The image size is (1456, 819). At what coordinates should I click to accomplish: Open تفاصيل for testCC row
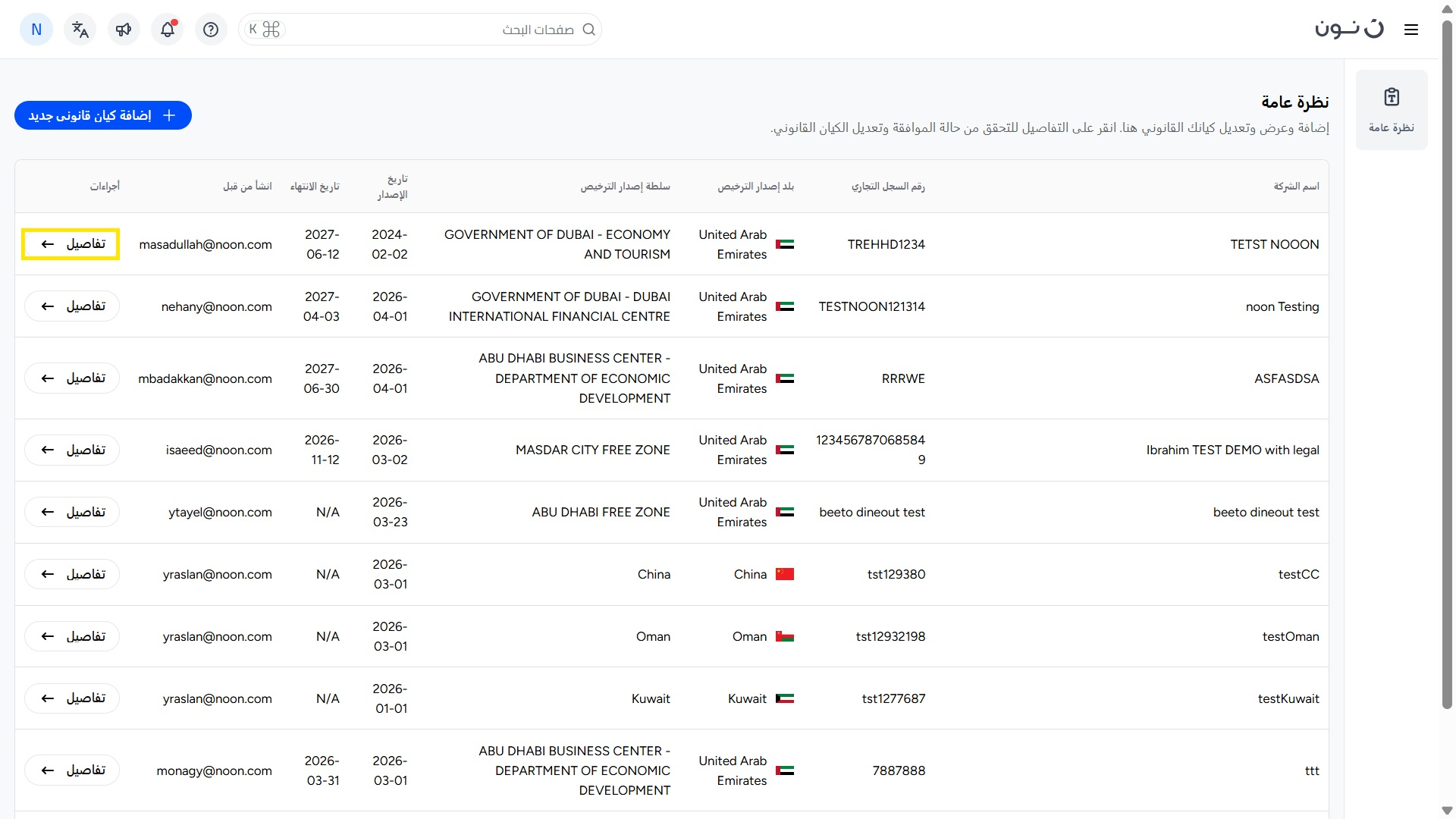point(71,574)
